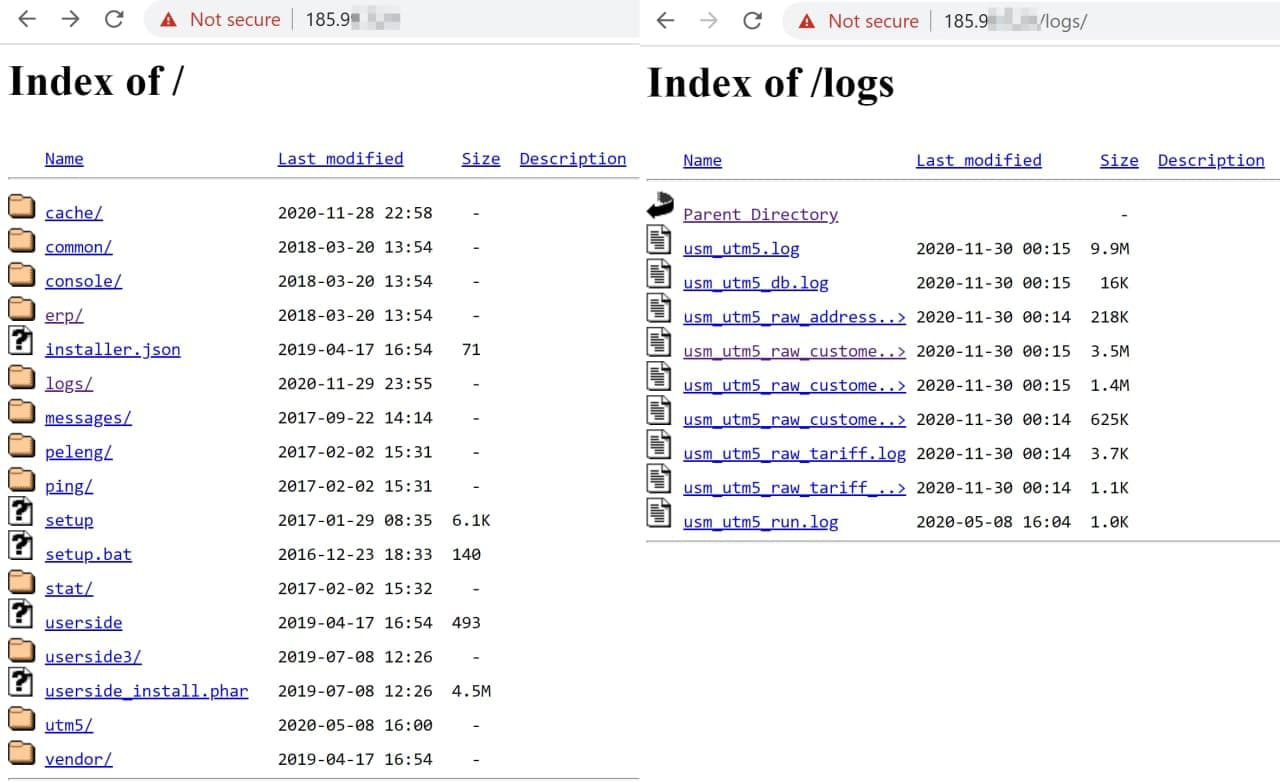Image resolution: width=1280 pixels, height=783 pixels.
Task: Click the file icon beside usm_utm5_run.log
Action: click(x=659, y=513)
